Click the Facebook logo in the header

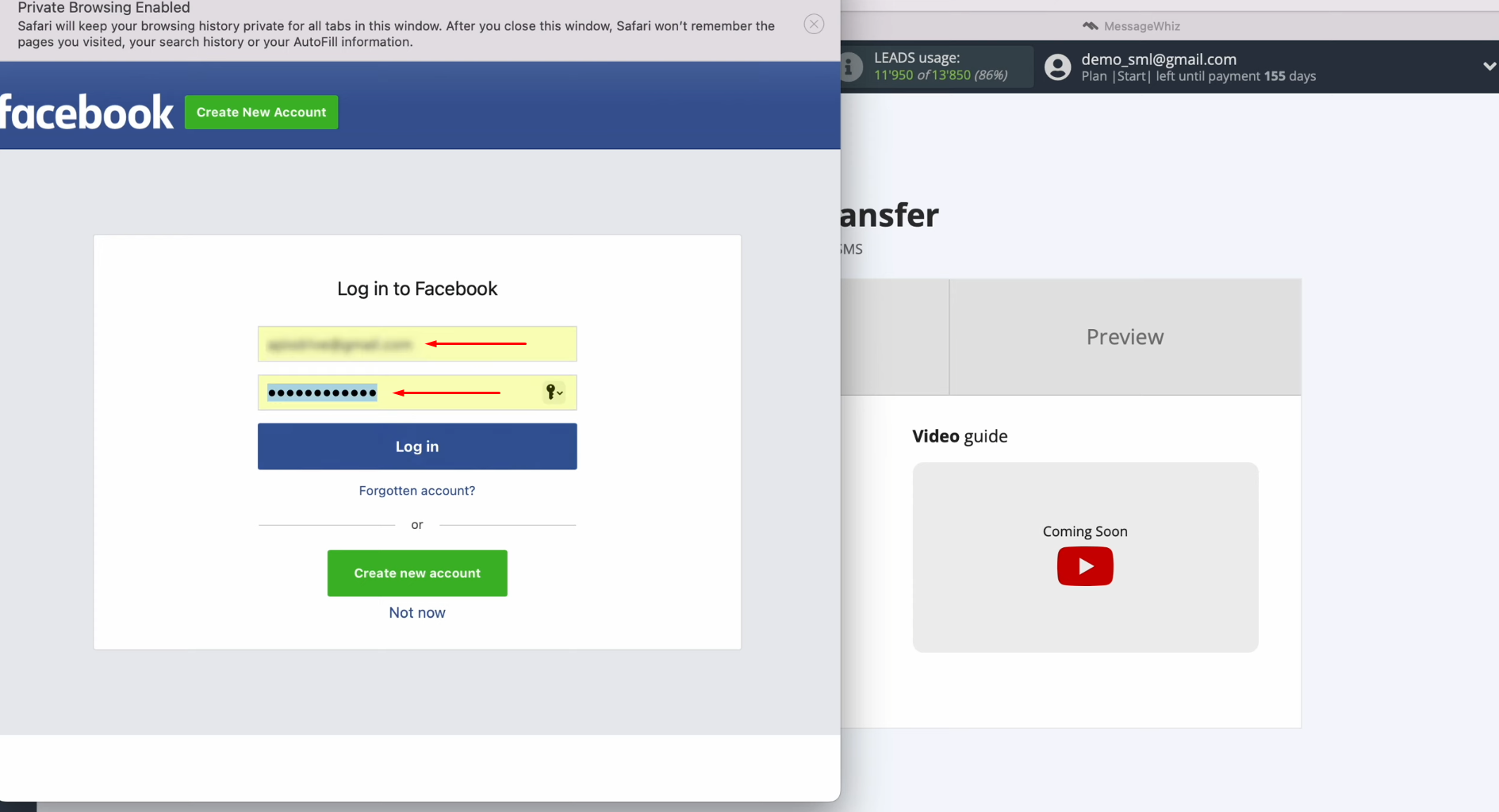(x=86, y=112)
